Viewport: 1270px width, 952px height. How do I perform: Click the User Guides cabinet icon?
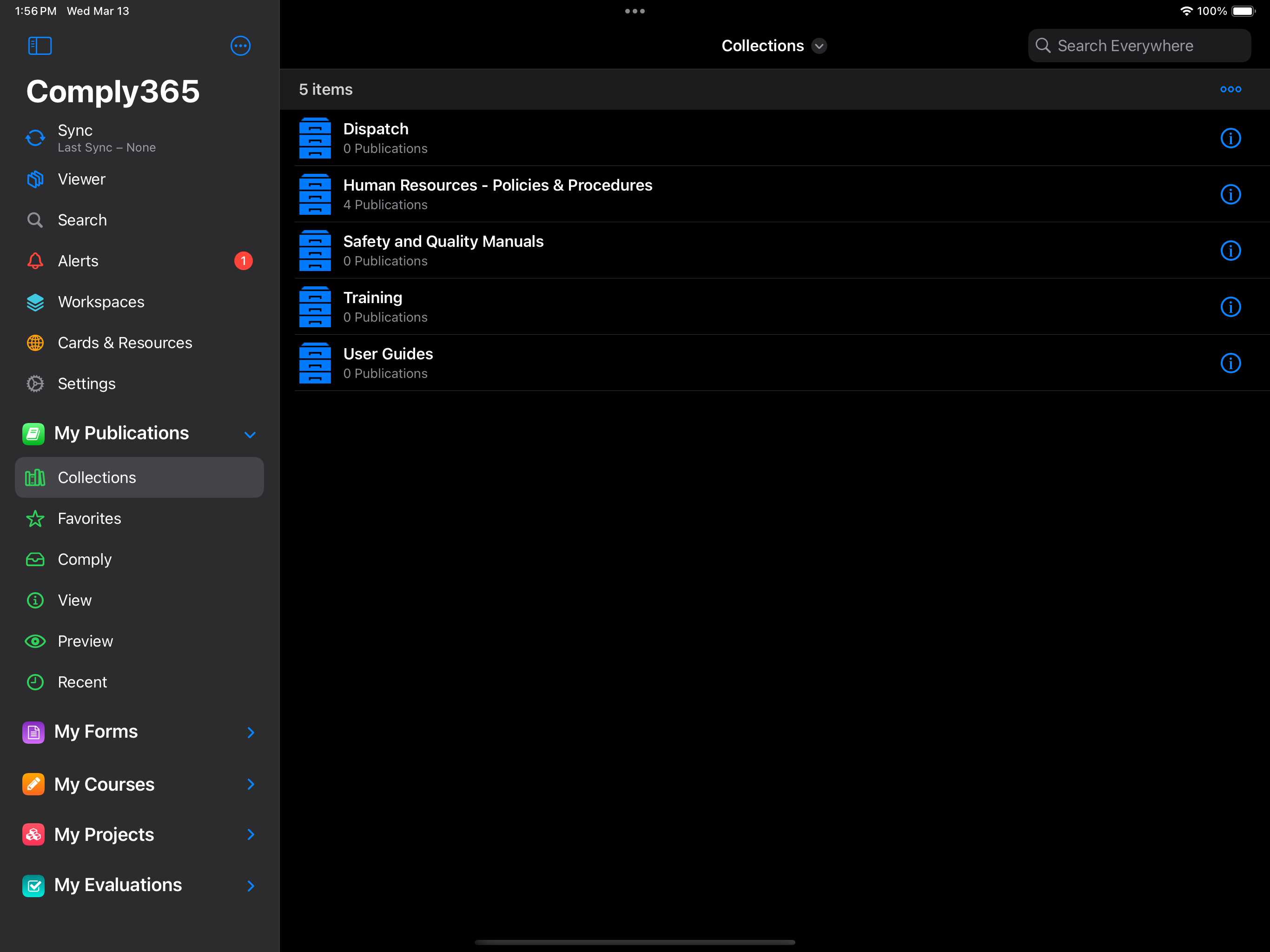[x=315, y=363]
